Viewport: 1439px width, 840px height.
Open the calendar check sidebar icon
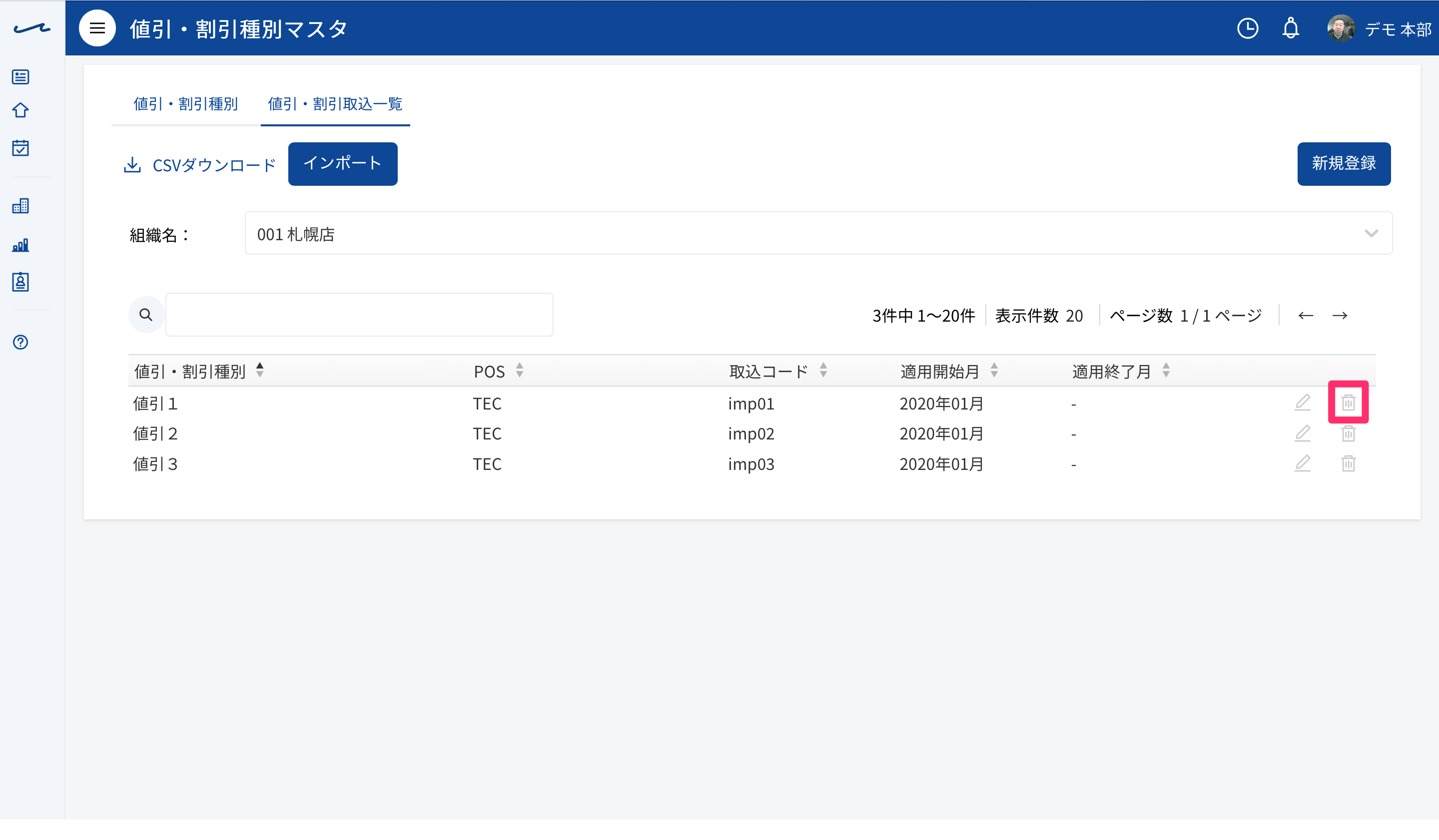pos(20,148)
